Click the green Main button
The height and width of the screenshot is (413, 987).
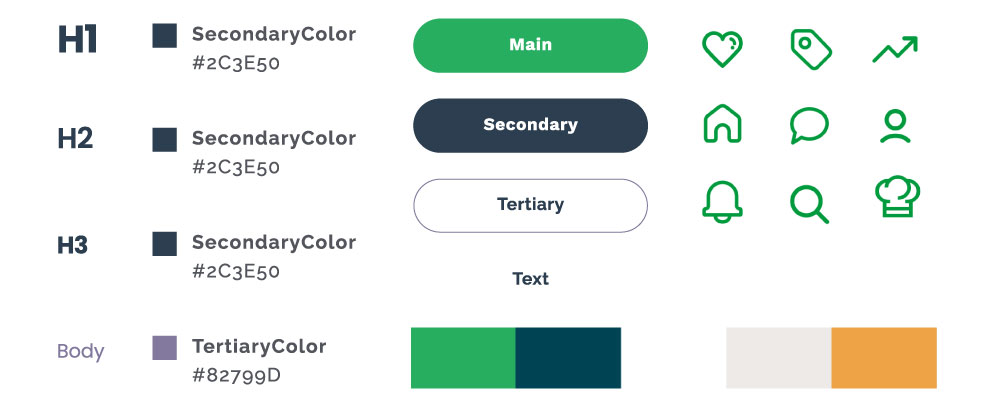[x=530, y=45]
